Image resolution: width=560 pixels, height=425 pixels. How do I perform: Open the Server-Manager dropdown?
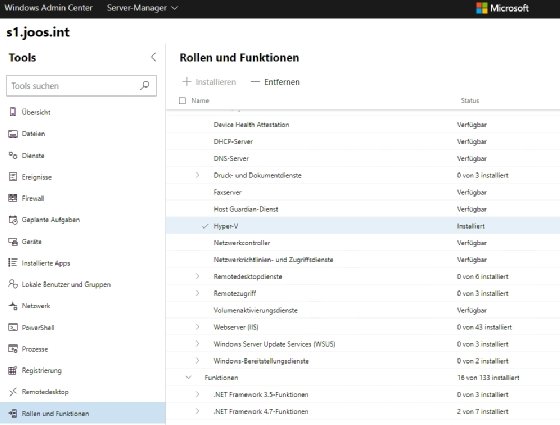(142, 8)
